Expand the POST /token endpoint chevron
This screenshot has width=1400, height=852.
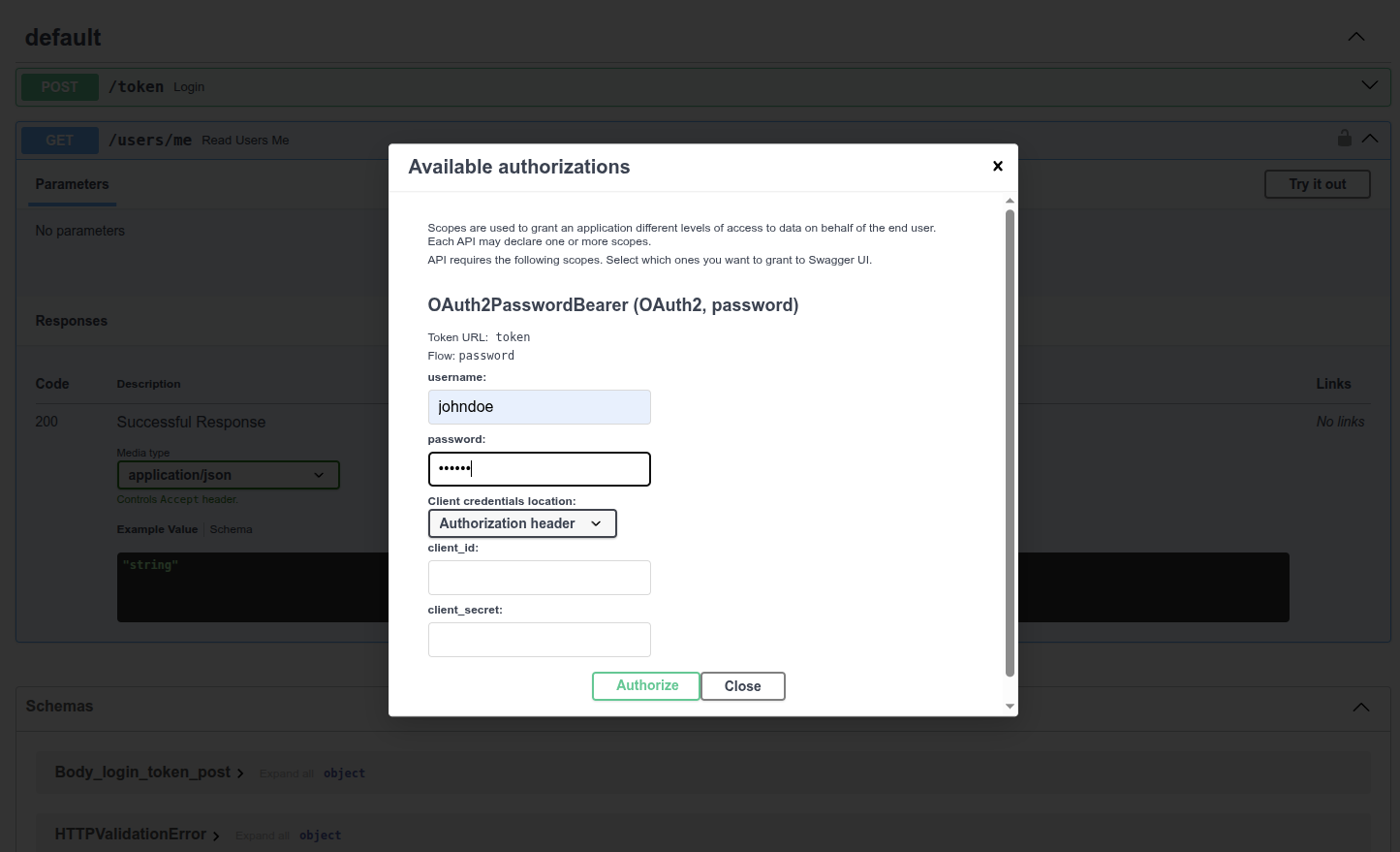[1369, 86]
